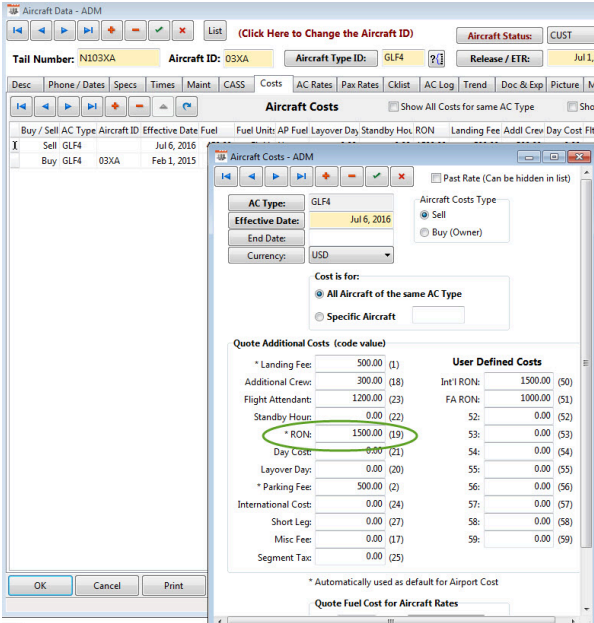The image size is (594, 623).
Task: Jump to last aircraft record in main toolbar
Action: pyautogui.click(x=88, y=31)
